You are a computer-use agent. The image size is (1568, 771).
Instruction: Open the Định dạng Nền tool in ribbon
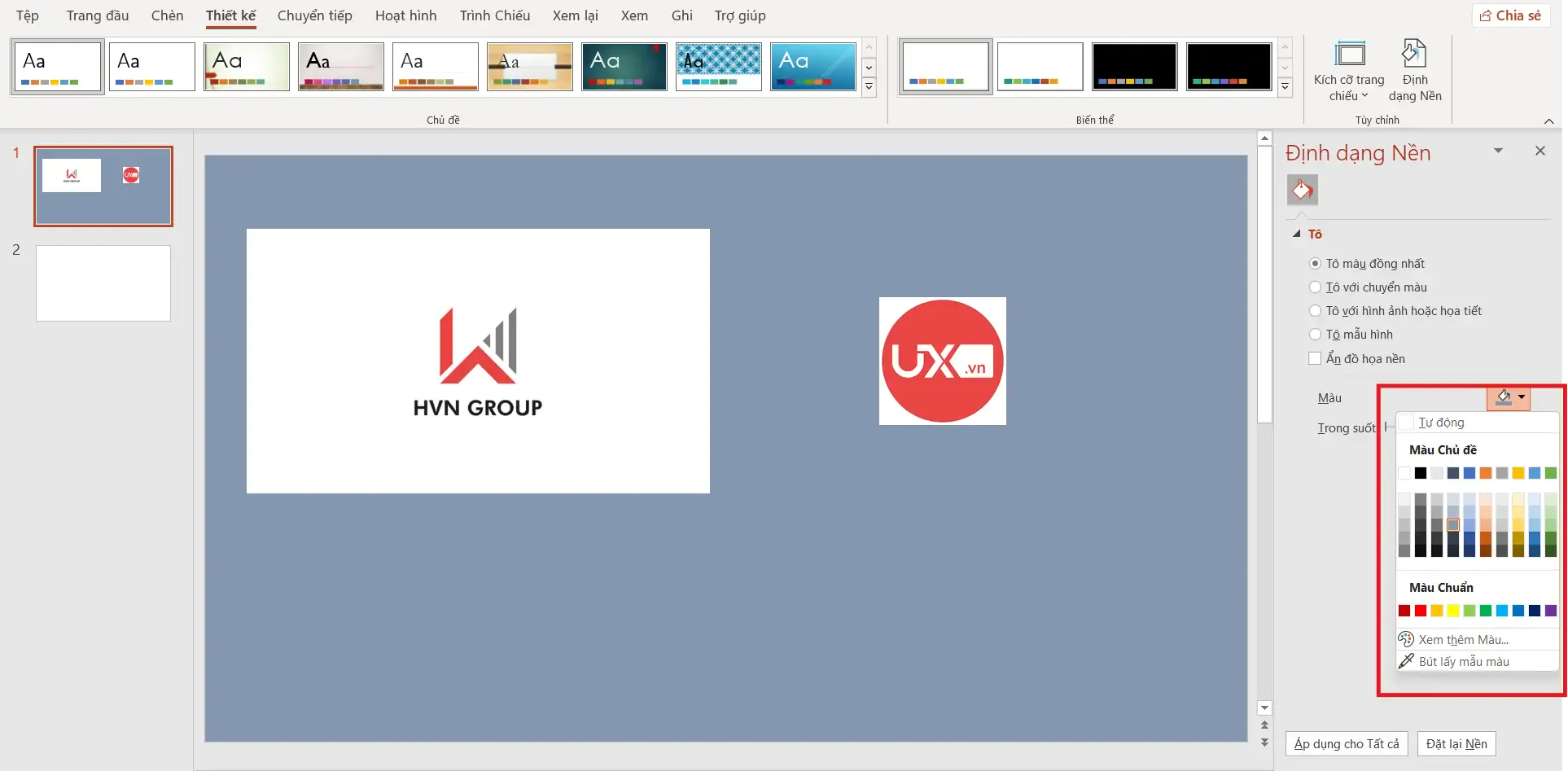(1415, 71)
